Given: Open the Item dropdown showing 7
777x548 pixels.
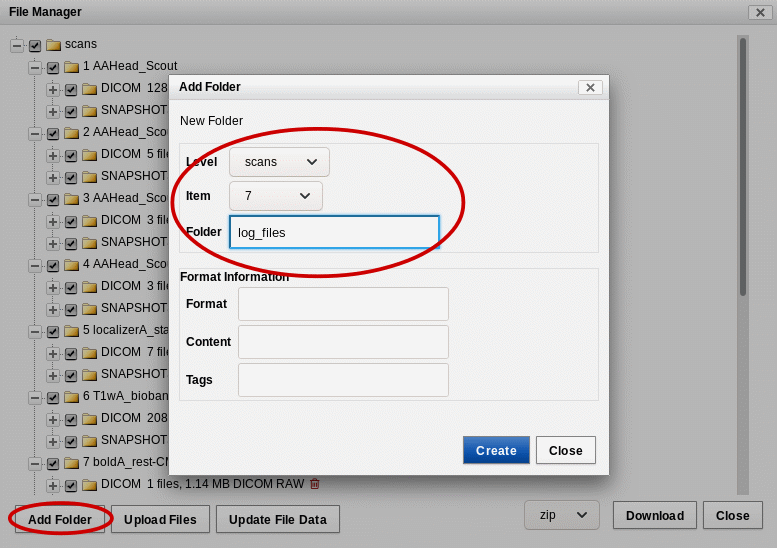Looking at the screenshot, I should [276, 196].
